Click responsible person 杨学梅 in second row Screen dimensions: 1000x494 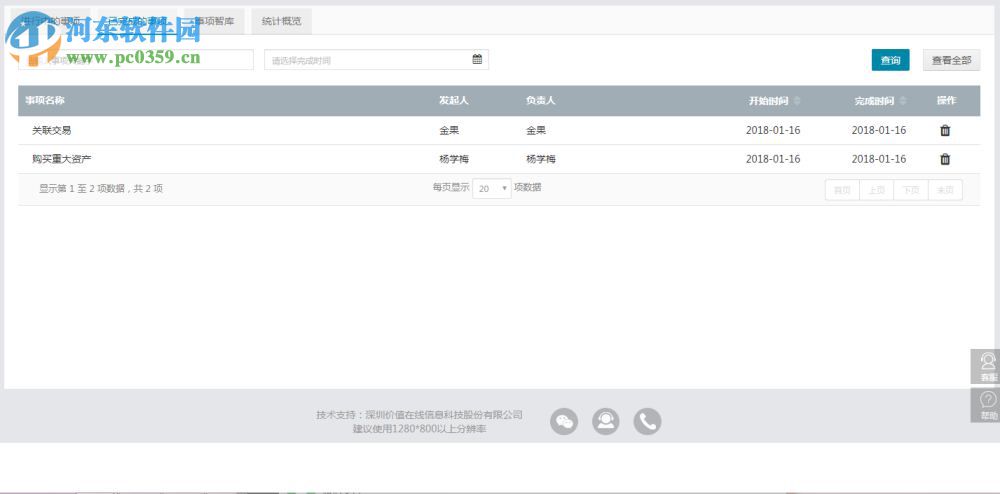[540, 159]
